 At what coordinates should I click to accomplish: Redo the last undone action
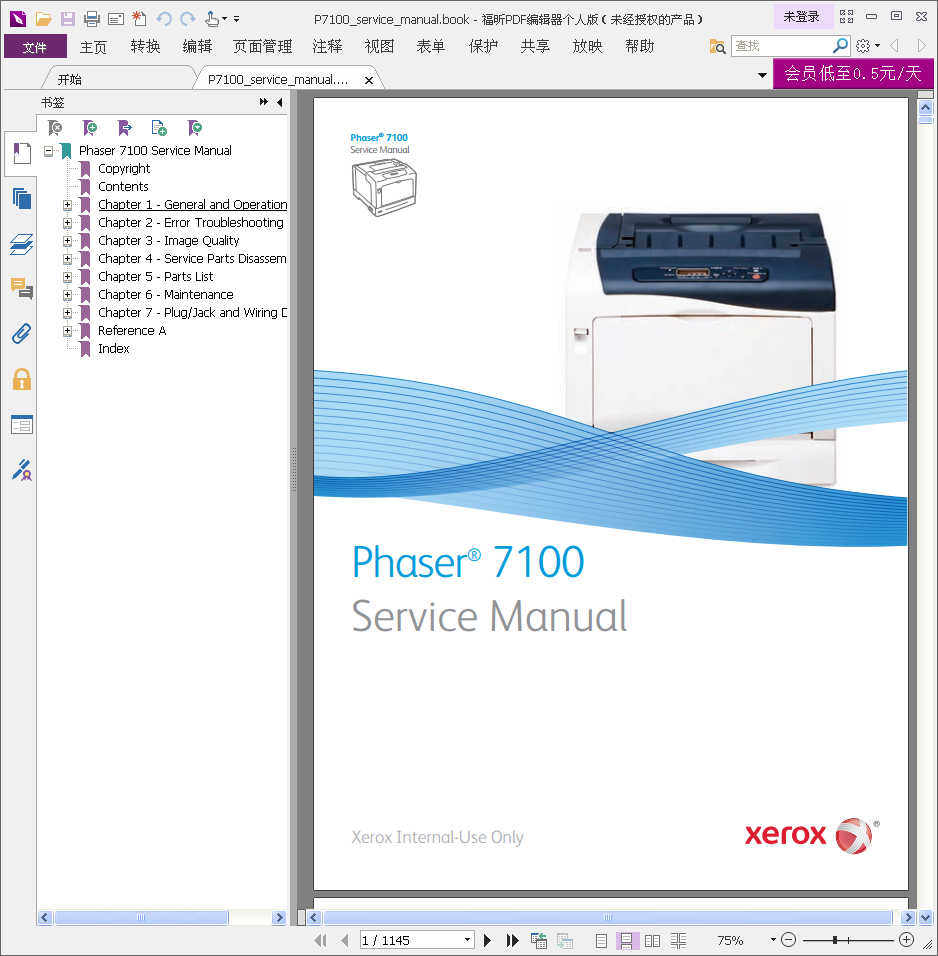click(188, 19)
